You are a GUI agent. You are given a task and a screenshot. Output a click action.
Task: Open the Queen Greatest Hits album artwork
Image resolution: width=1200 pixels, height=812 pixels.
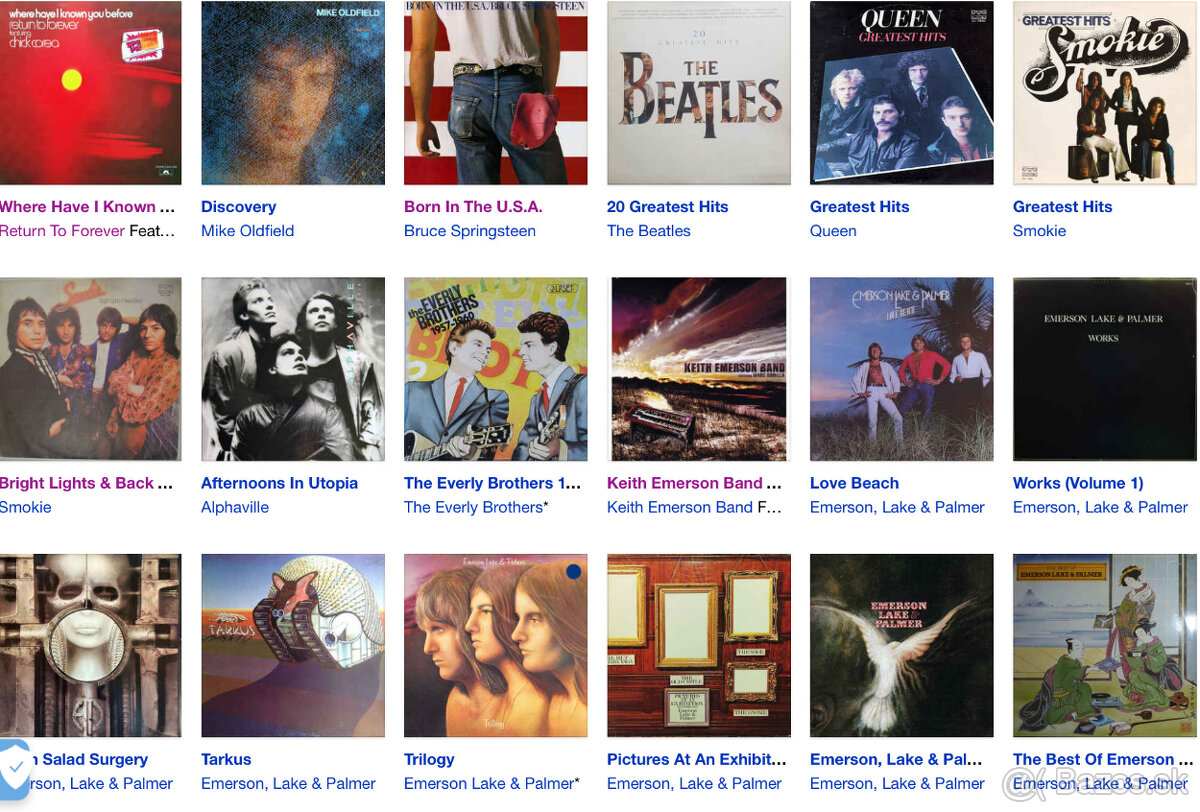902,93
